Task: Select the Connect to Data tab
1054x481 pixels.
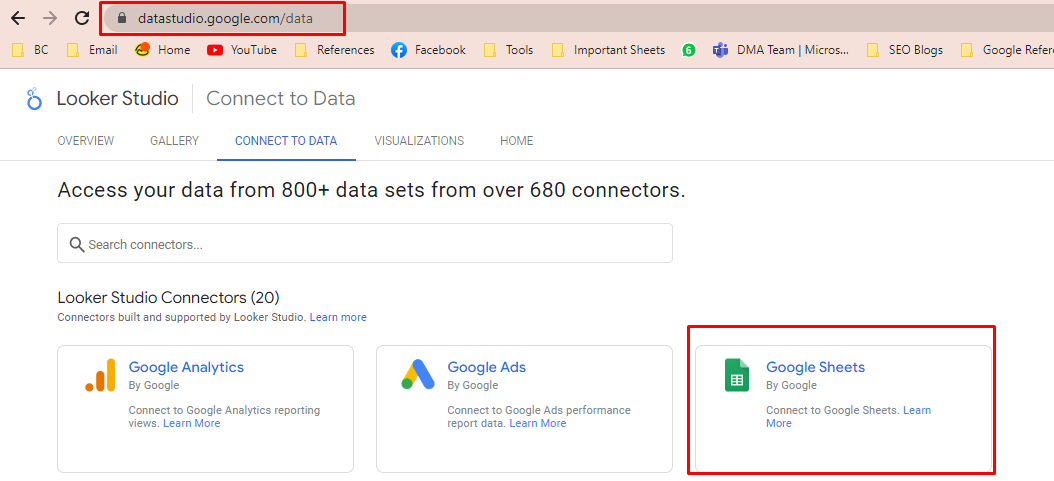Action: pyautogui.click(x=286, y=141)
